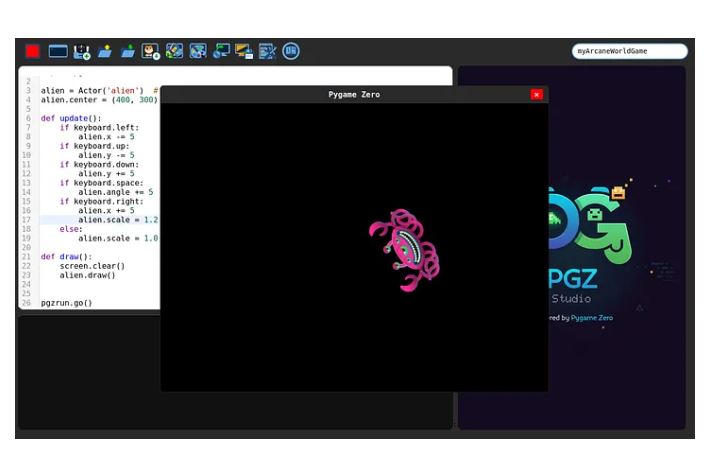This screenshot has height=464, width=716.
Task: Open the Pygame Zero link
Action: click(x=592, y=318)
